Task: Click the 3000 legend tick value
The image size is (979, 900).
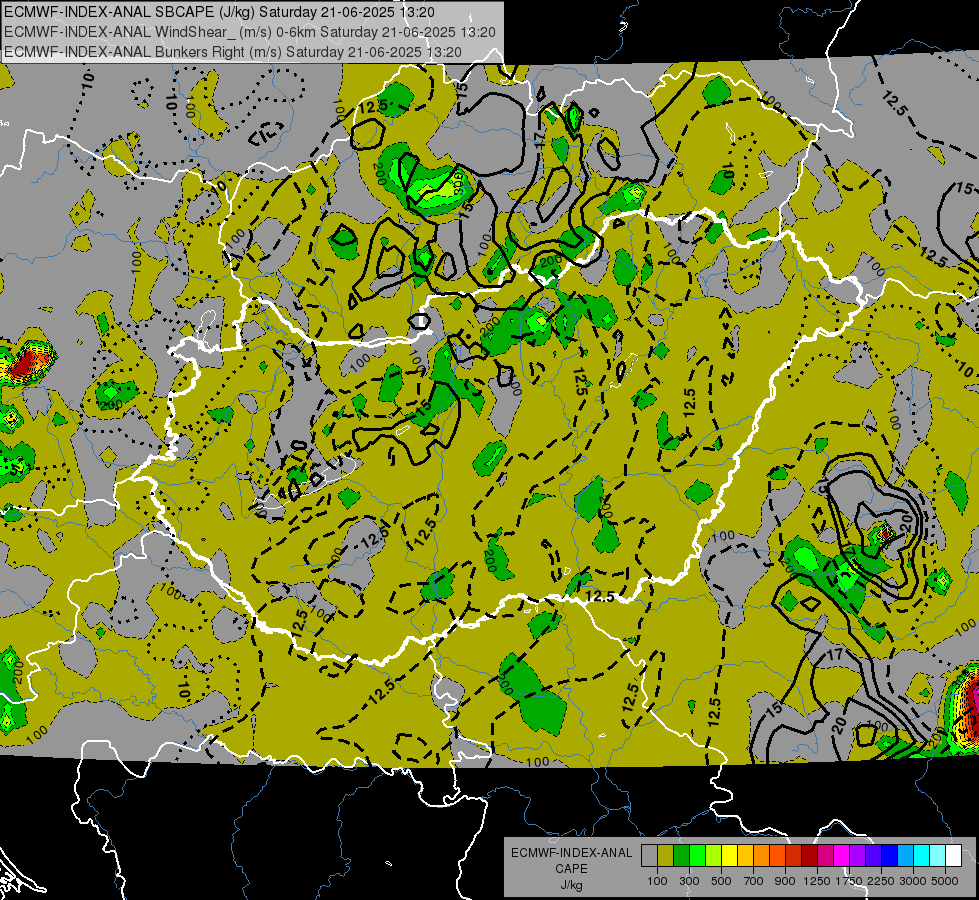Action: tap(913, 881)
